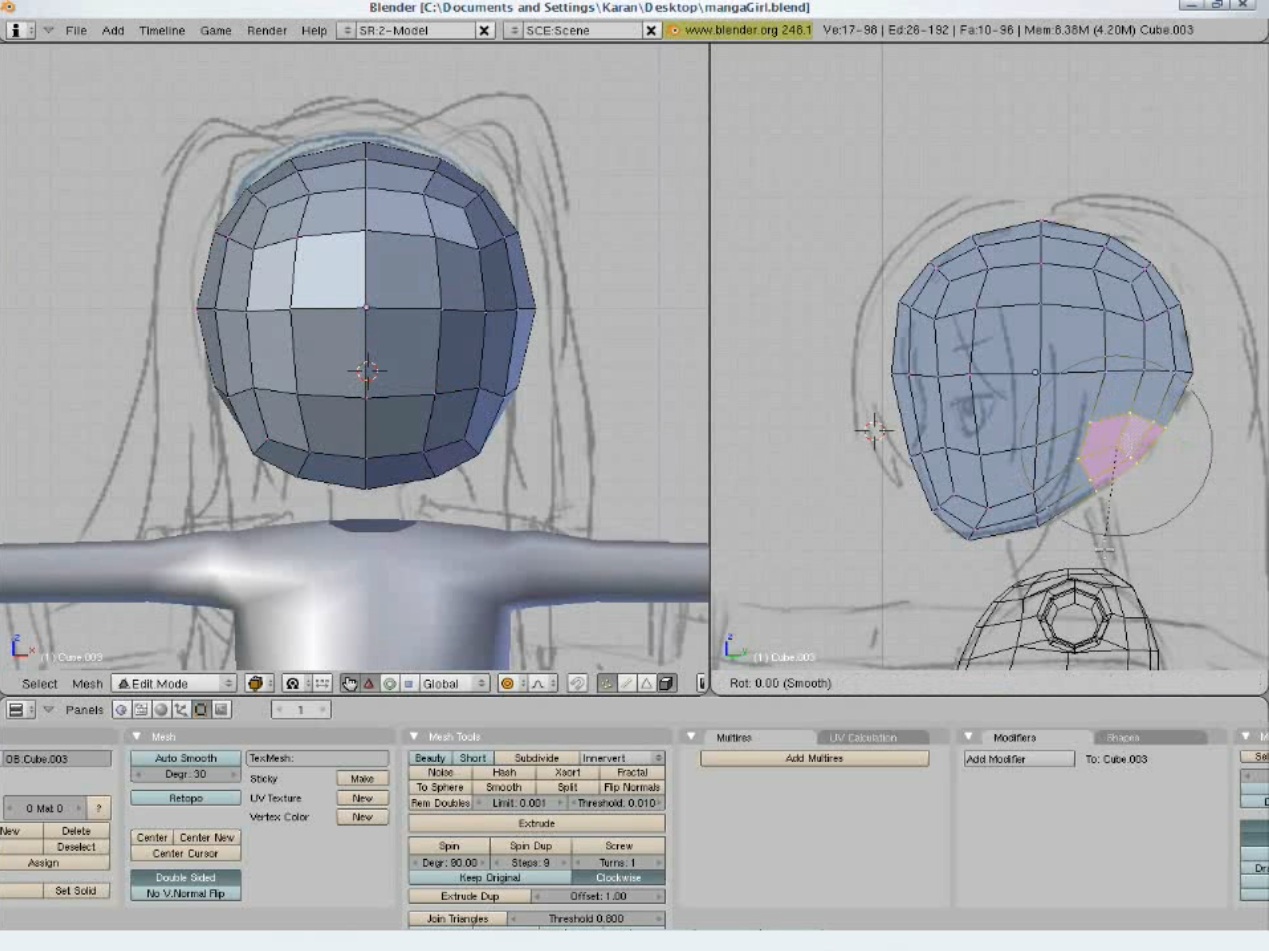Open the Shading context sphere icon
Image resolution: width=1269 pixels, height=951 pixels.
click(161, 709)
